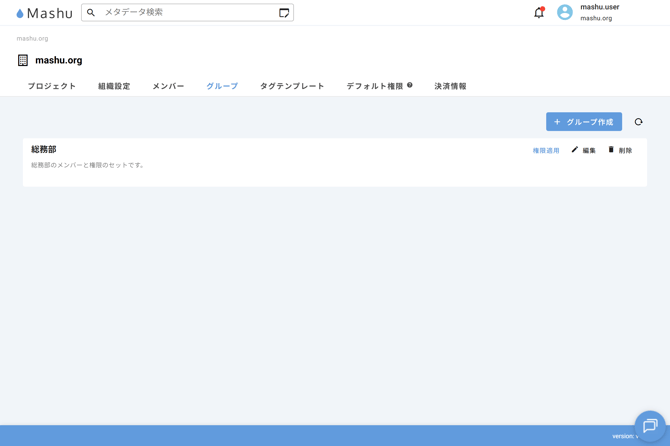Open the 決済情報 tab
This screenshot has width=670, height=446.
point(450,86)
